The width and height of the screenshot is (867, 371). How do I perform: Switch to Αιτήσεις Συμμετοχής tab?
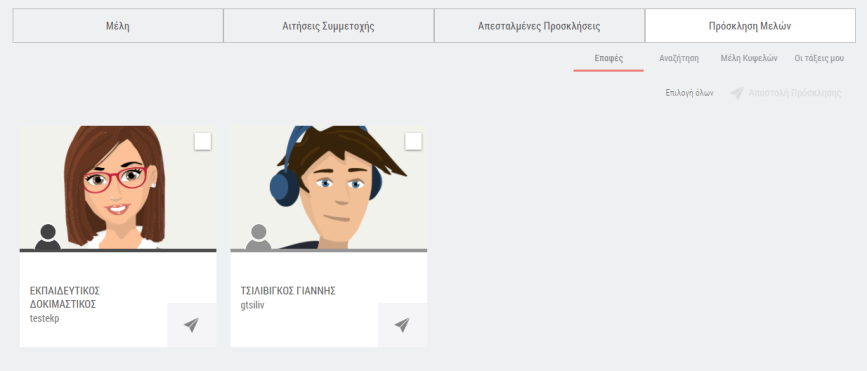[x=328, y=25]
